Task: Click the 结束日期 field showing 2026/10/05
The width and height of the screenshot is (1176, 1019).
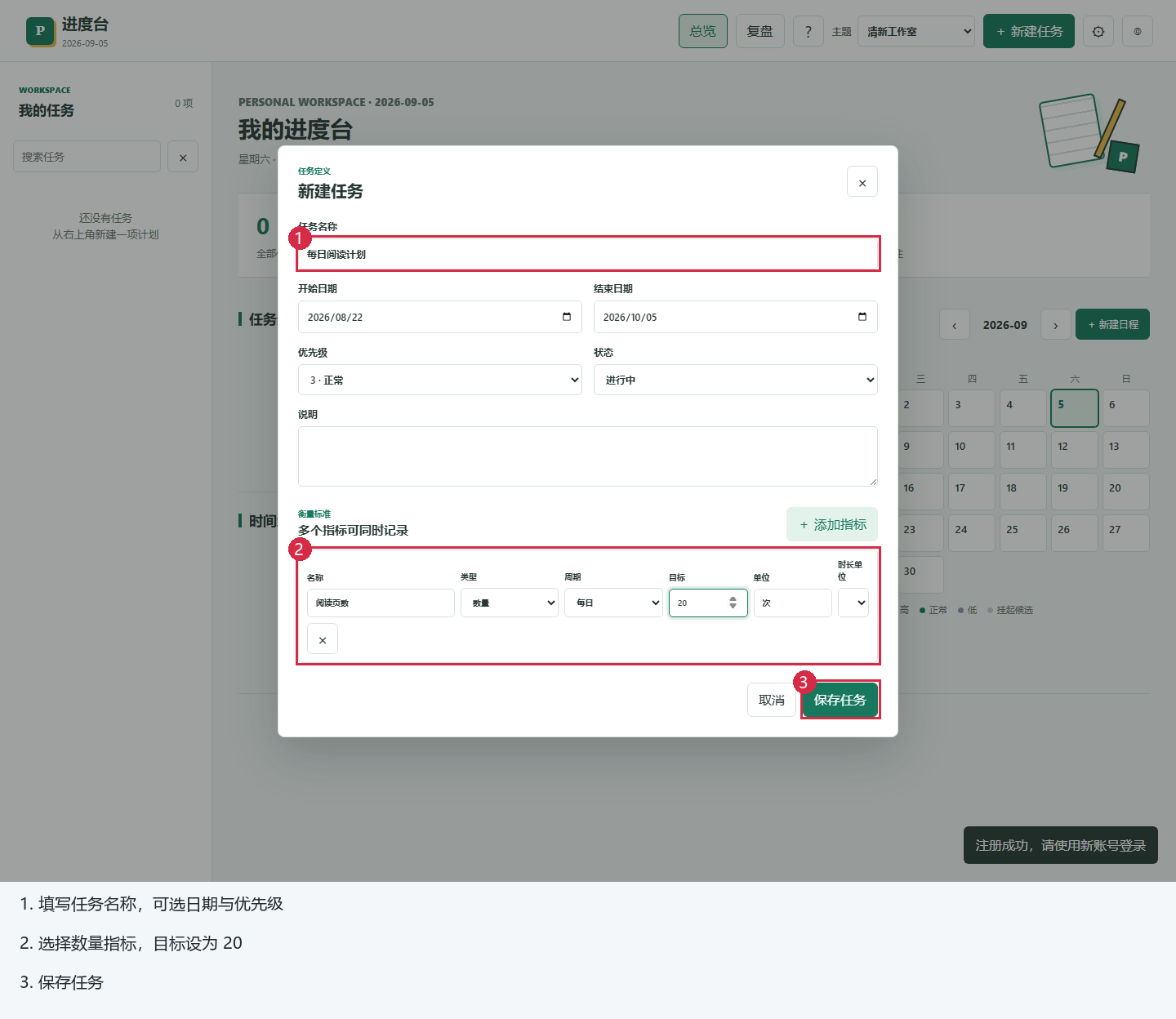Action: (x=736, y=317)
